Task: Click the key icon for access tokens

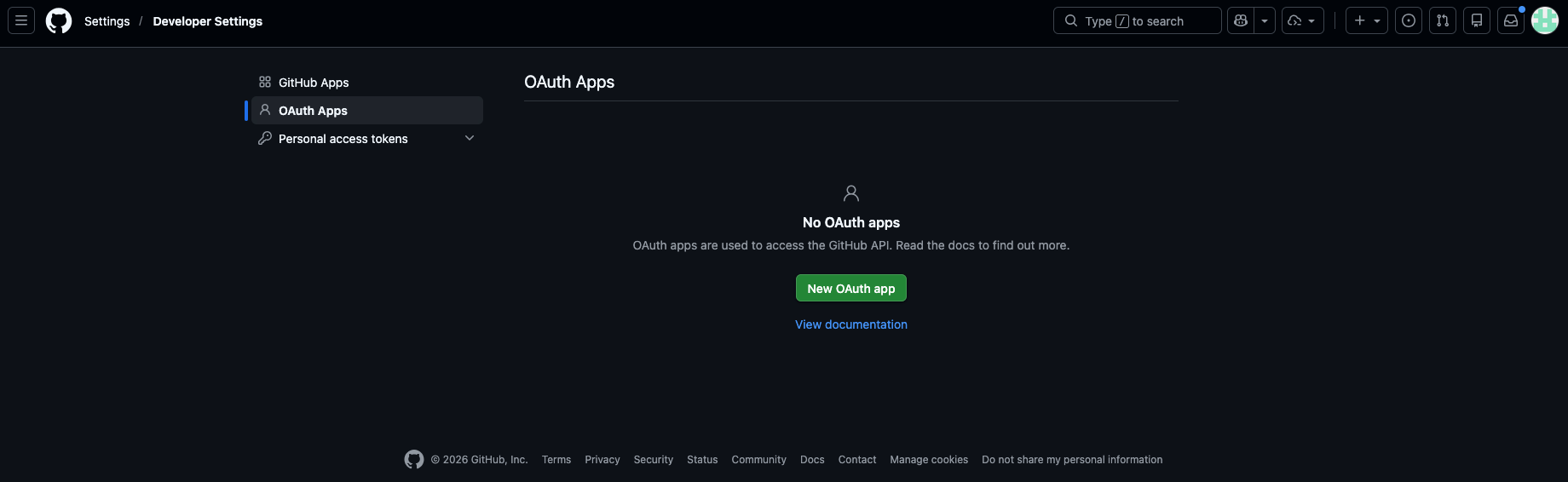Action: [265, 138]
